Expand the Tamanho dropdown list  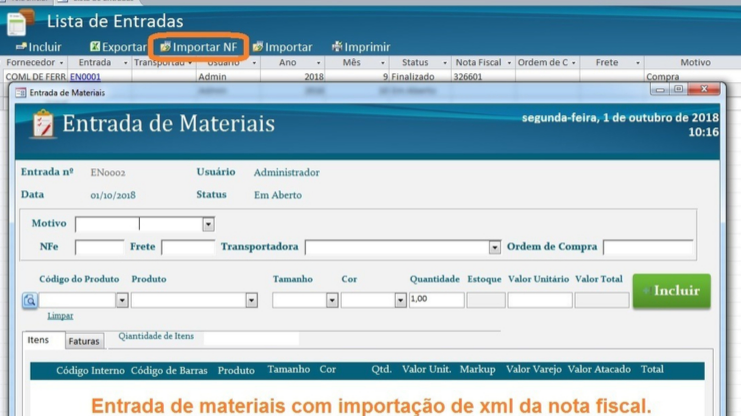click(x=332, y=300)
